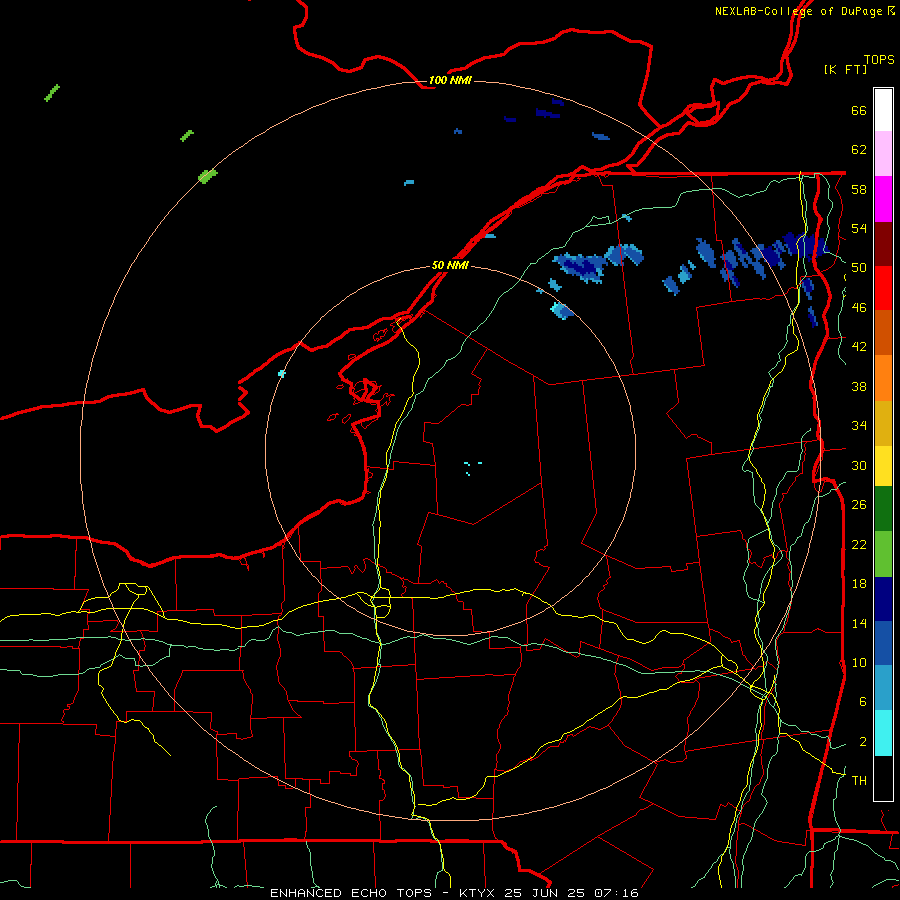Click the legend value "22"
This screenshot has height=900, width=900.
(x=859, y=544)
